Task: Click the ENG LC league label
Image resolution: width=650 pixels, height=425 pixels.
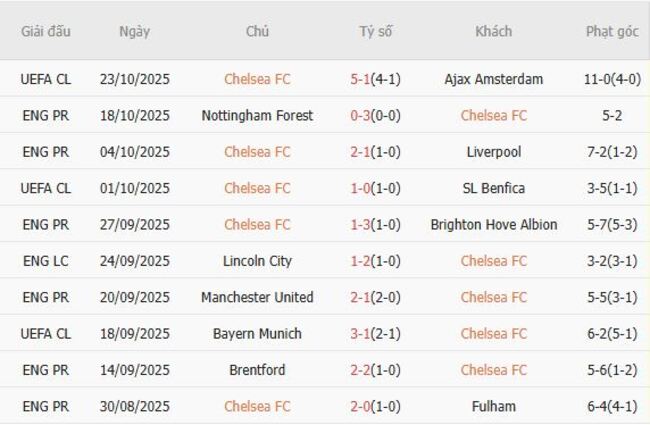Action: (46, 261)
